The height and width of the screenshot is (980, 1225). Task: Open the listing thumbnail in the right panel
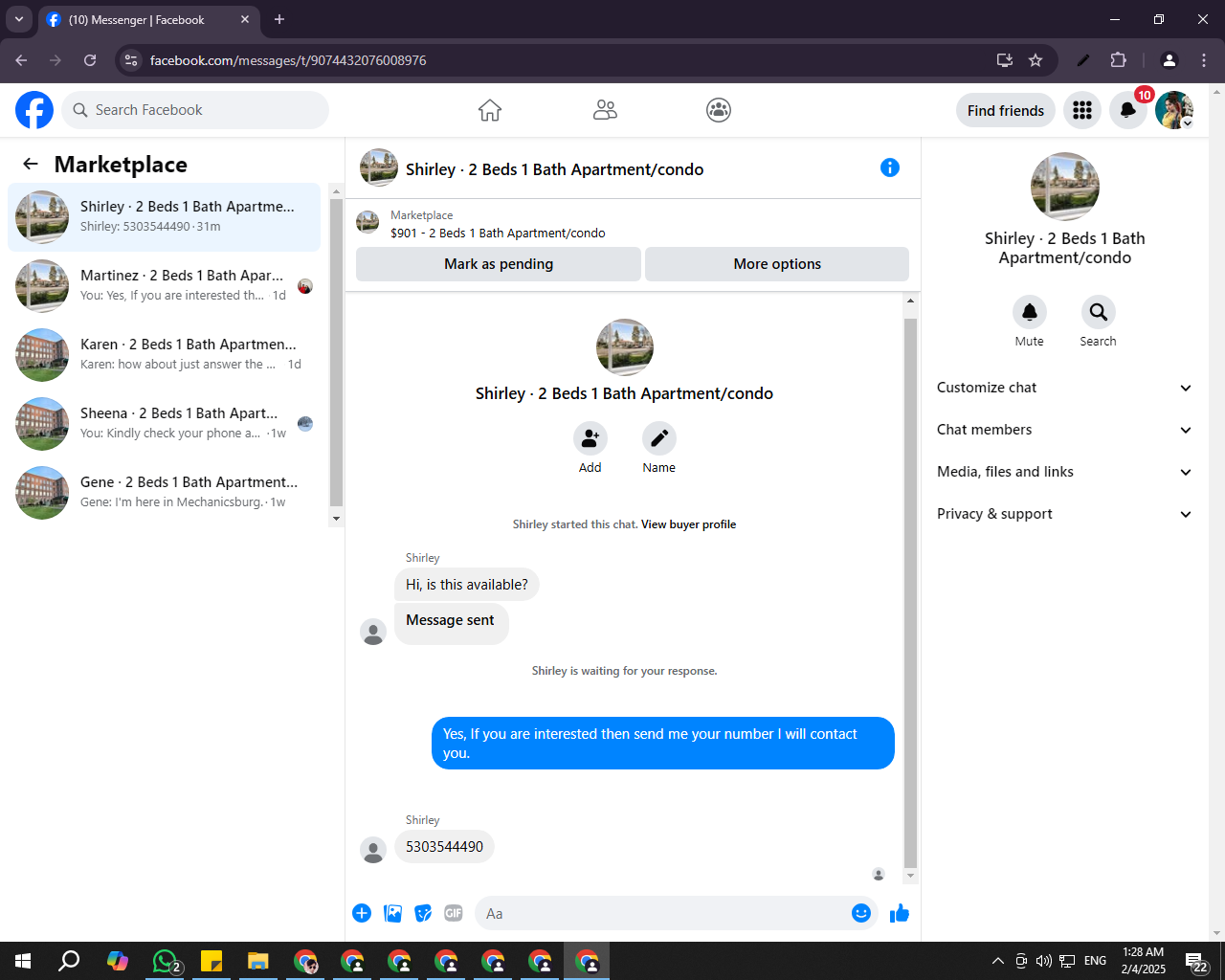click(1065, 187)
